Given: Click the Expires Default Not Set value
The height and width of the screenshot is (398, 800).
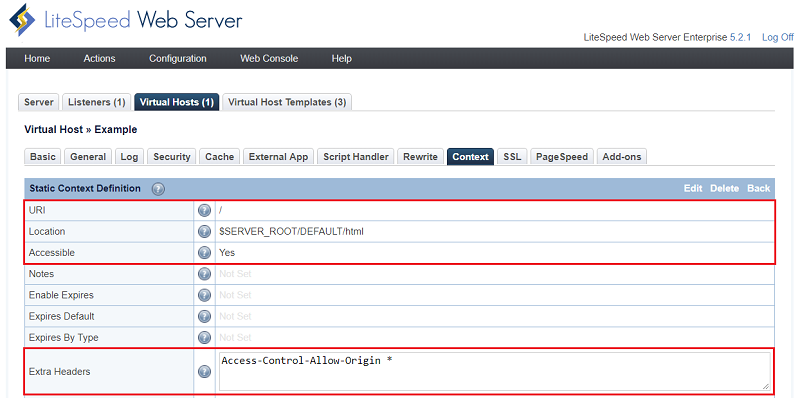Looking at the screenshot, I should [x=235, y=316].
